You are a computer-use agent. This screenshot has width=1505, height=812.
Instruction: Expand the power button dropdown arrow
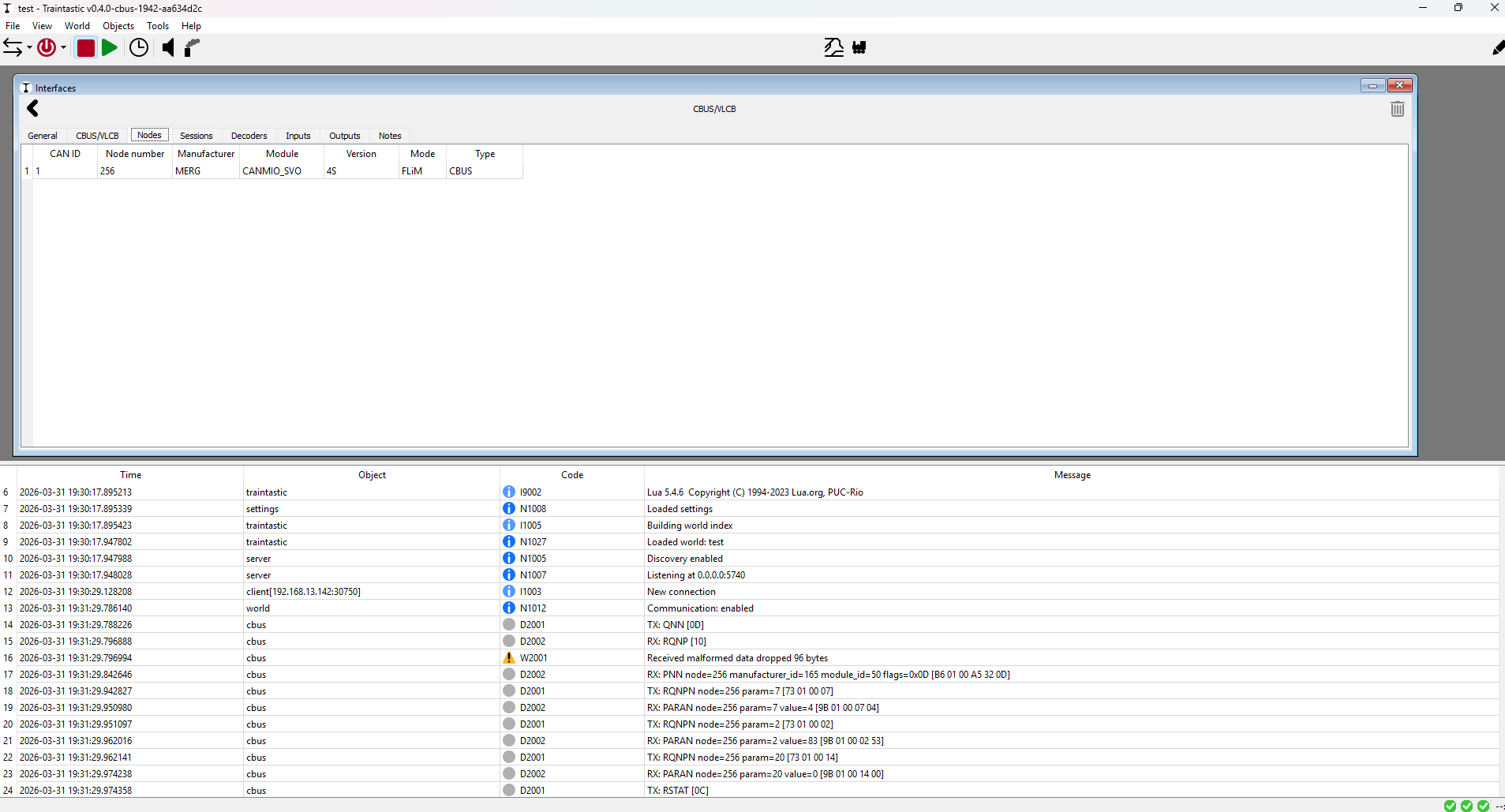pyautogui.click(x=64, y=48)
